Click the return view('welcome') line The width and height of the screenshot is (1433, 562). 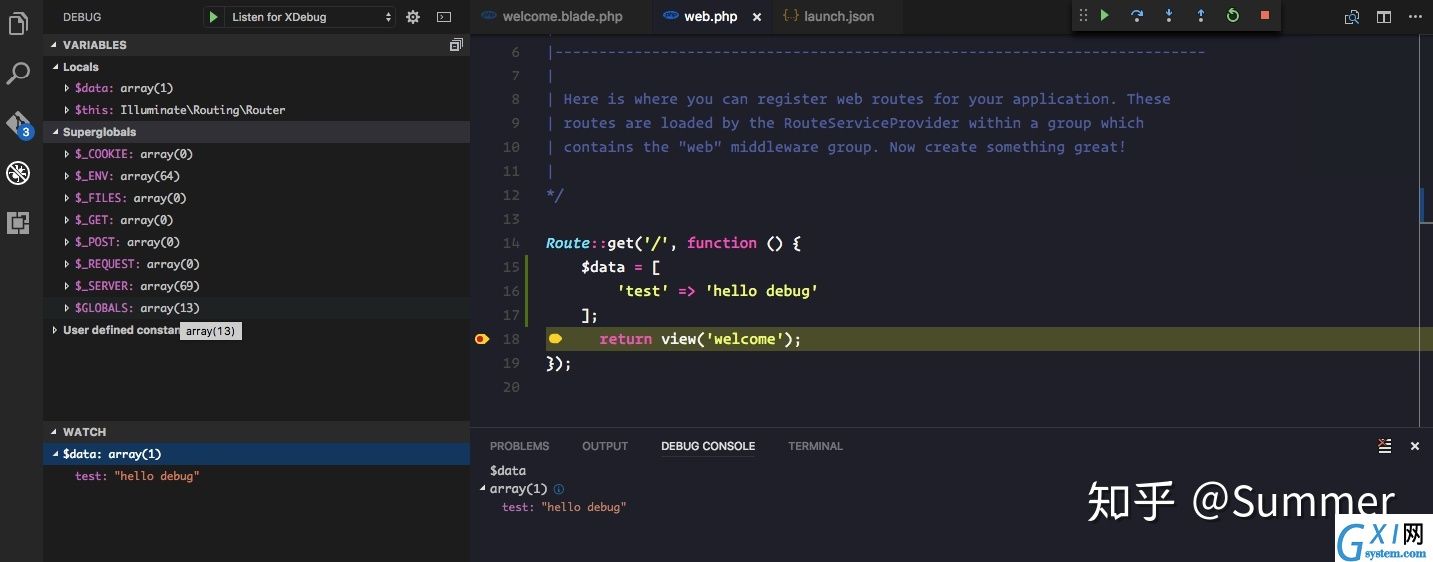tap(700, 339)
